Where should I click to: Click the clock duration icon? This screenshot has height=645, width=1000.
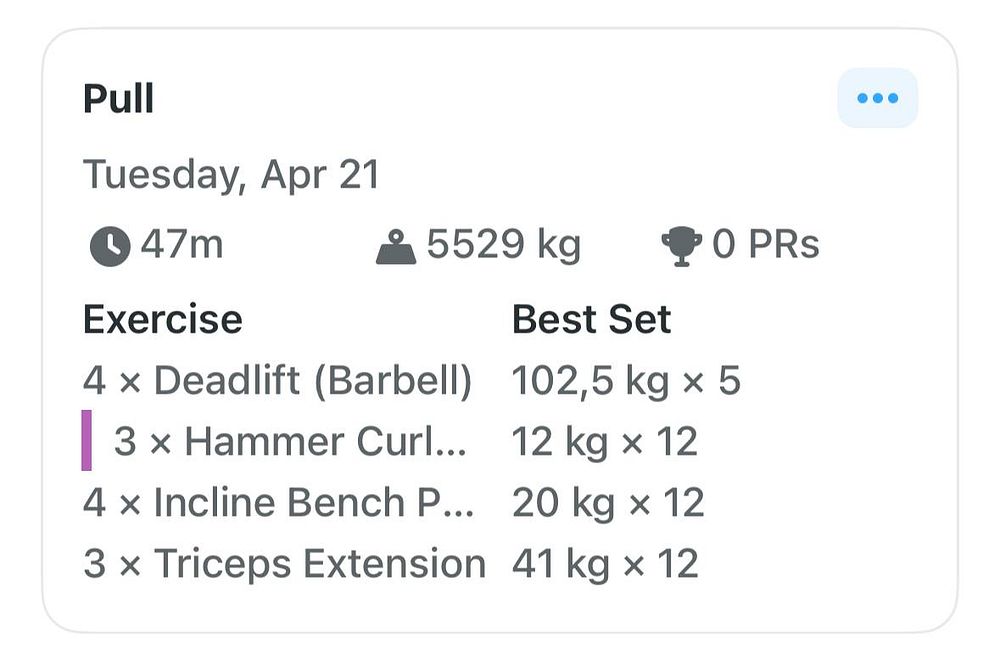[109, 246]
